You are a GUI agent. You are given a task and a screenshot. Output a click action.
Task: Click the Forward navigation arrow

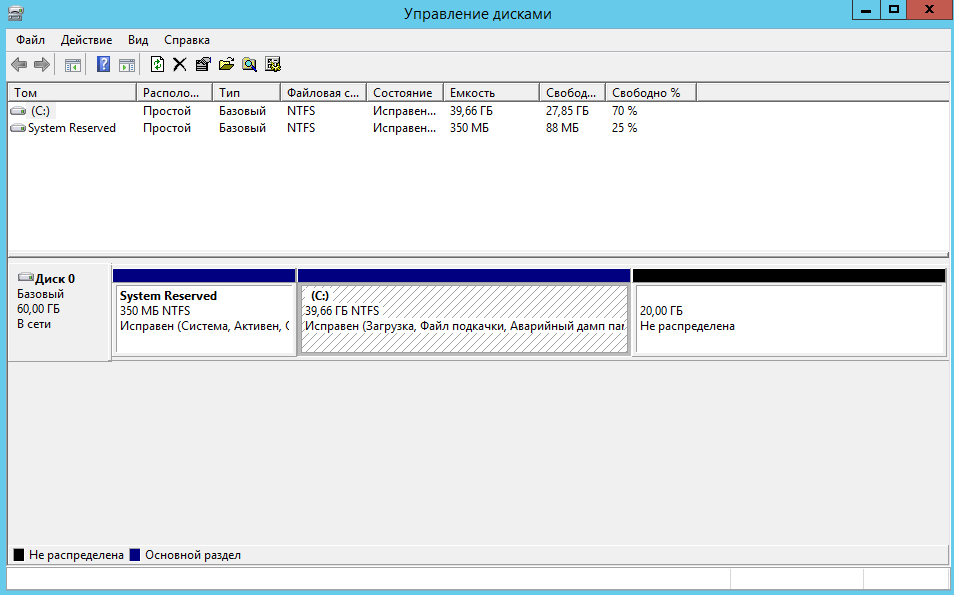point(41,64)
